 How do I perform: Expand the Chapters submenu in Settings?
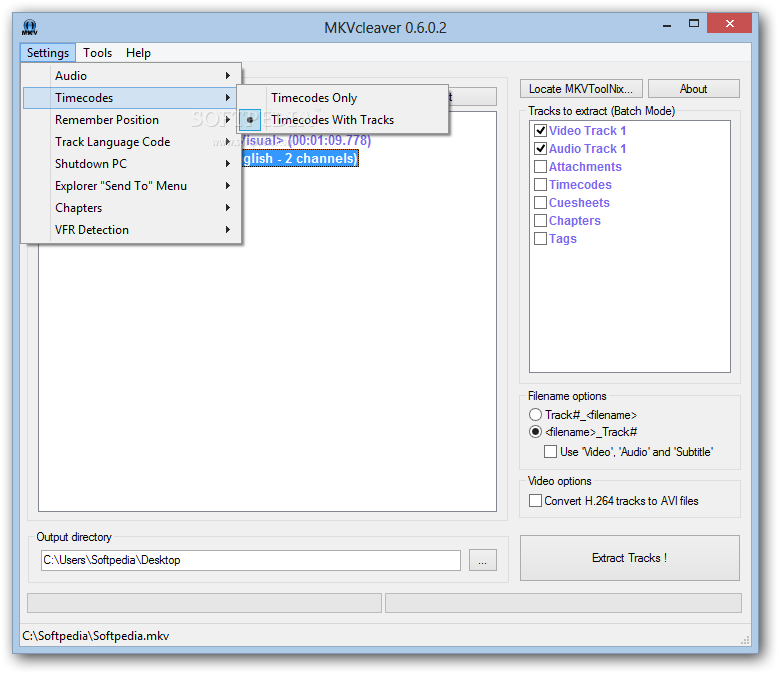pyautogui.click(x=132, y=208)
